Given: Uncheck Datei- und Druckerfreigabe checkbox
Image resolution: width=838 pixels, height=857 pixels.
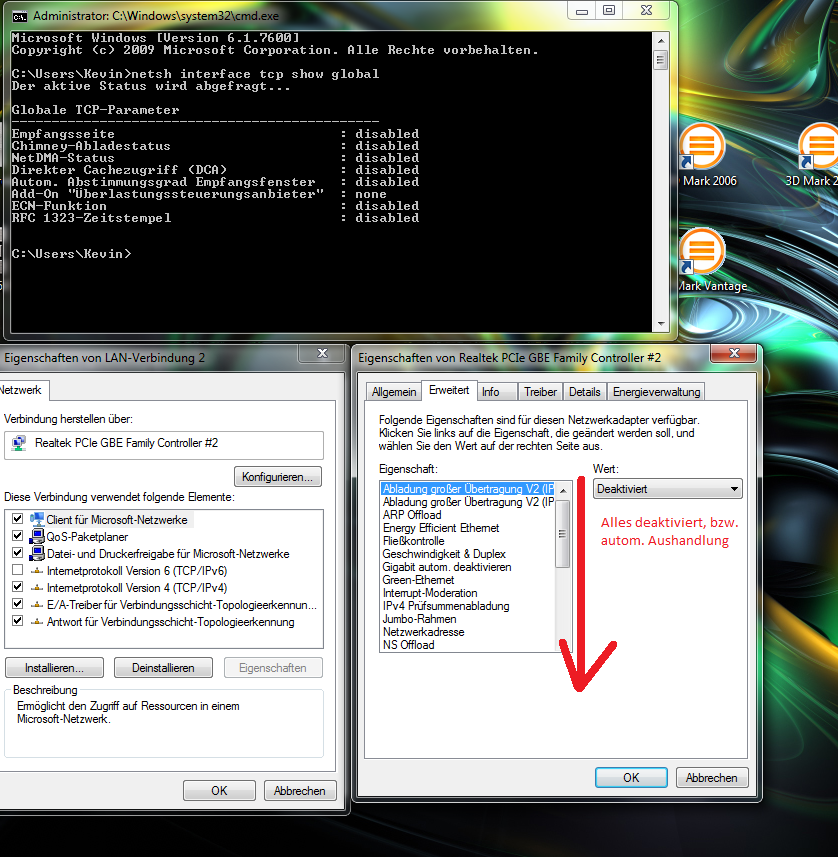Looking at the screenshot, I should [x=17, y=553].
